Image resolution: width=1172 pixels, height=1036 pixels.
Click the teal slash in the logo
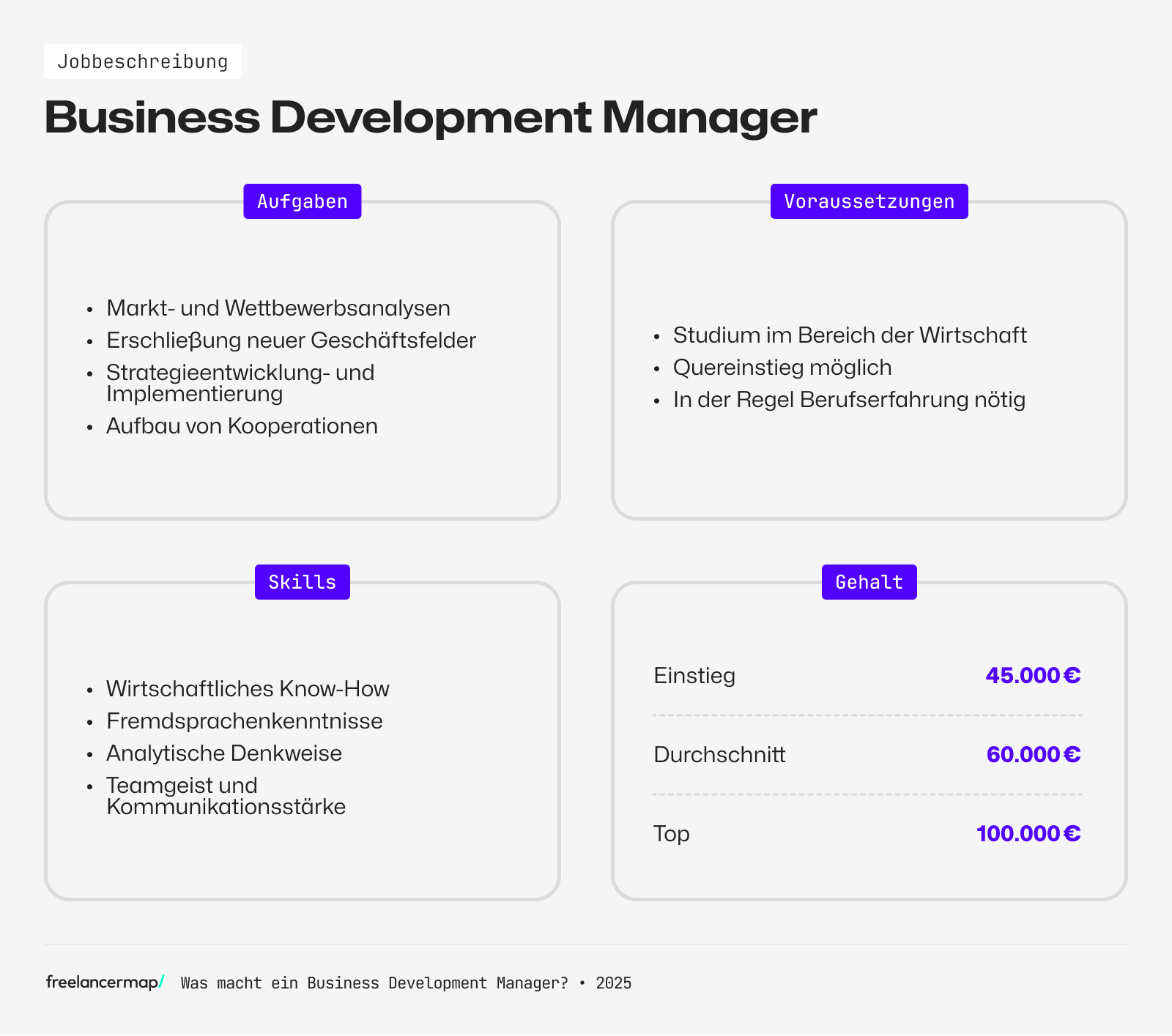point(160,983)
